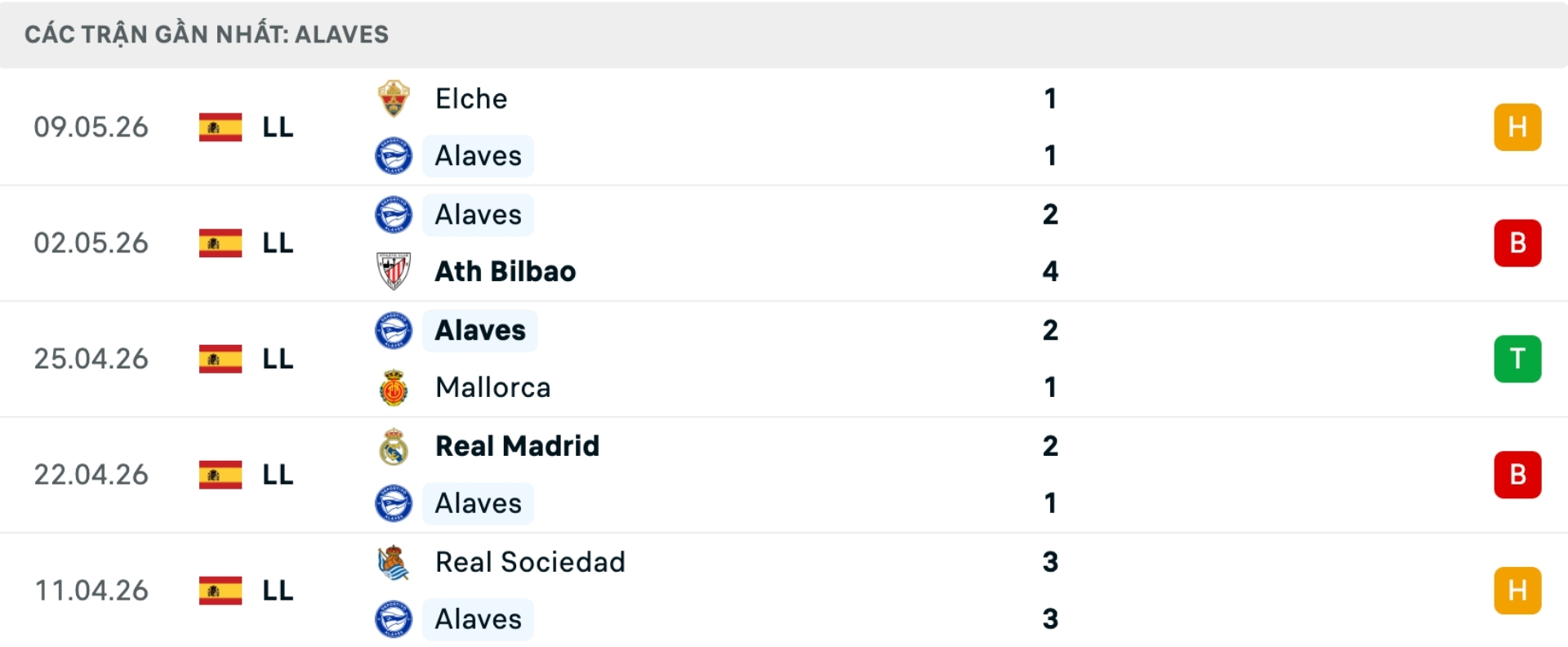Click the Các trận gần nhất: Alaves header
Viewport: 1568px width, 647px height.
click(207, 34)
